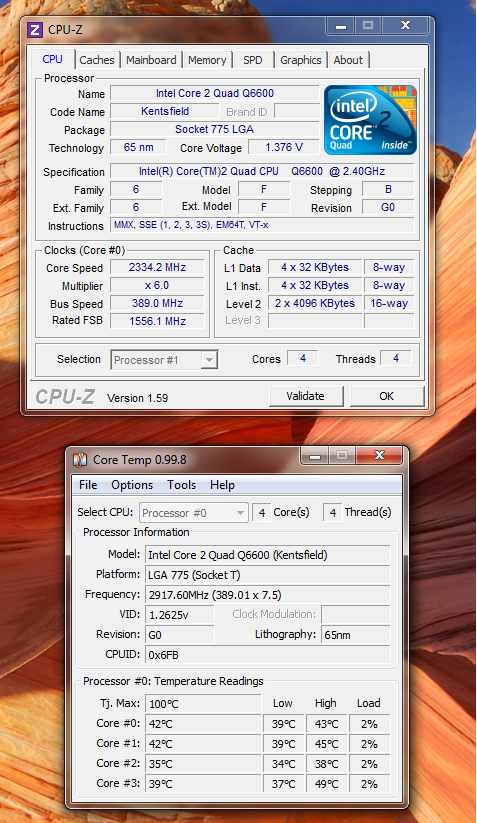Click the Stepping value B
This screenshot has height=823, width=477.
coord(388,189)
